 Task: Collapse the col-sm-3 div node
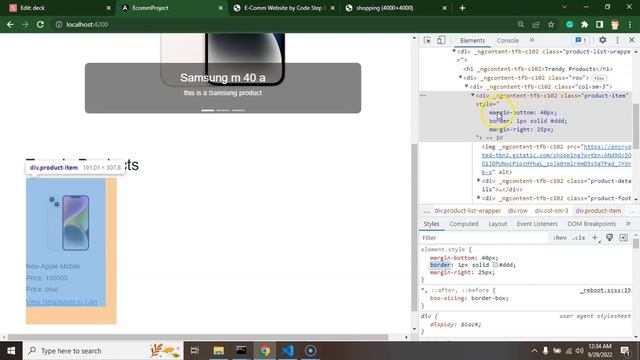[x=467, y=86]
